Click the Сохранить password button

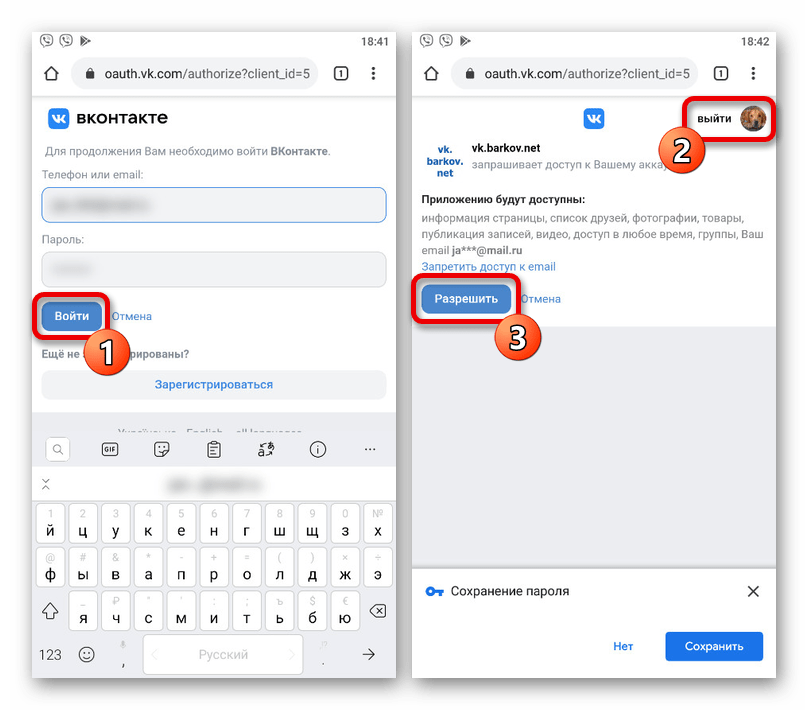(714, 646)
